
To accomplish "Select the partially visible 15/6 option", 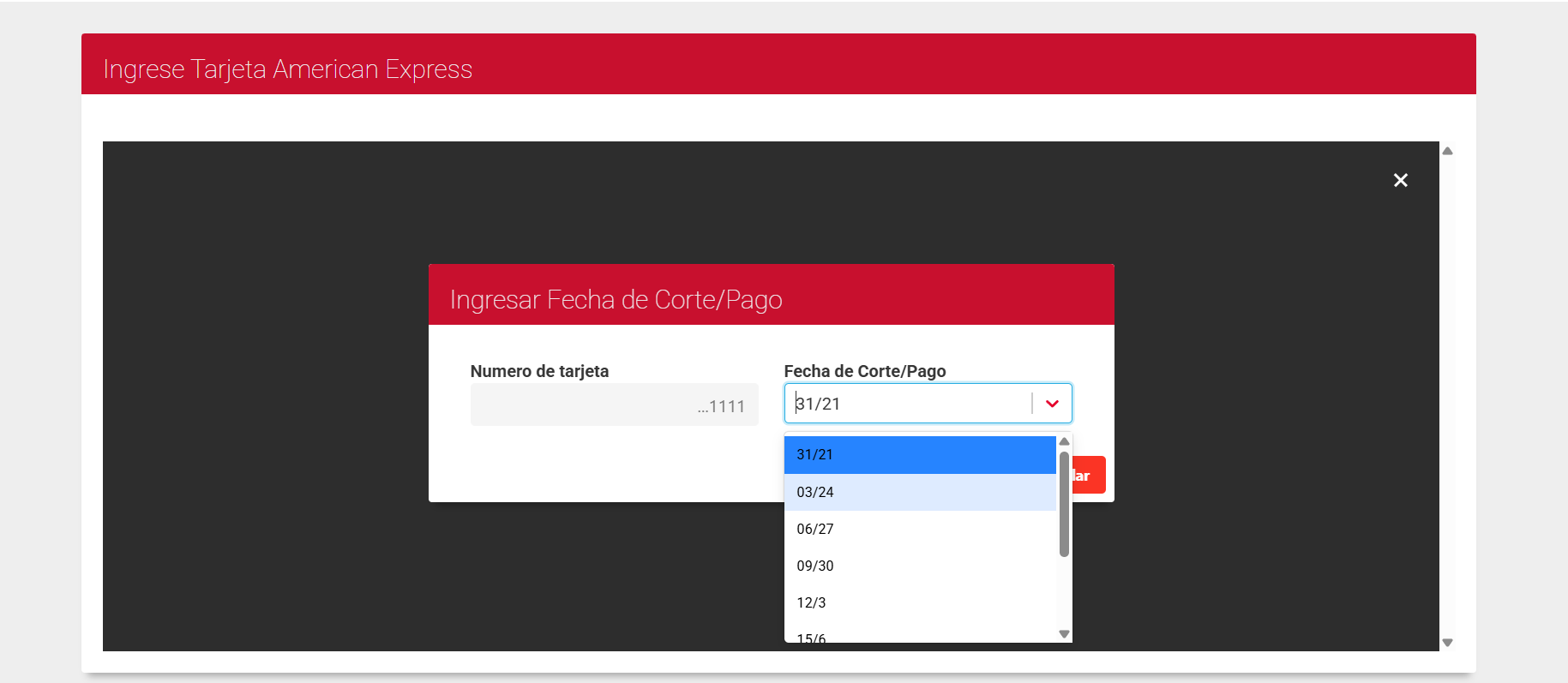I will coord(919,637).
